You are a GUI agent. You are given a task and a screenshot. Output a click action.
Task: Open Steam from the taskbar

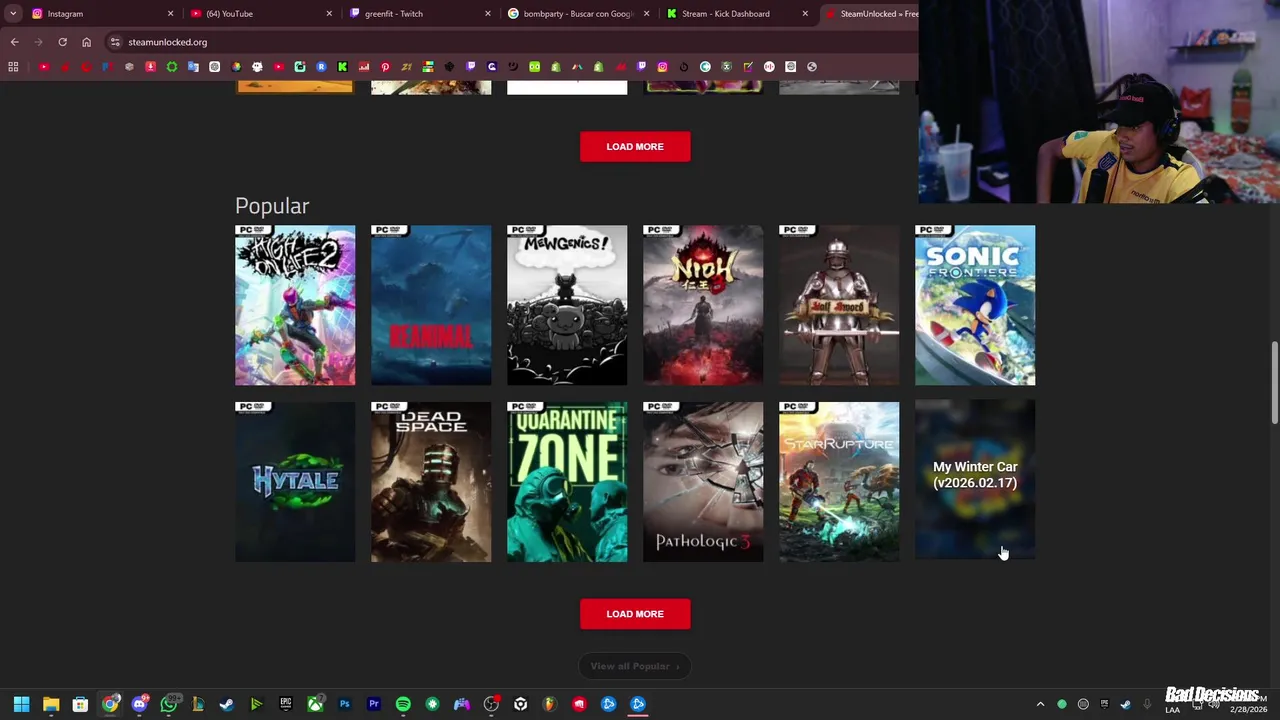(226, 704)
